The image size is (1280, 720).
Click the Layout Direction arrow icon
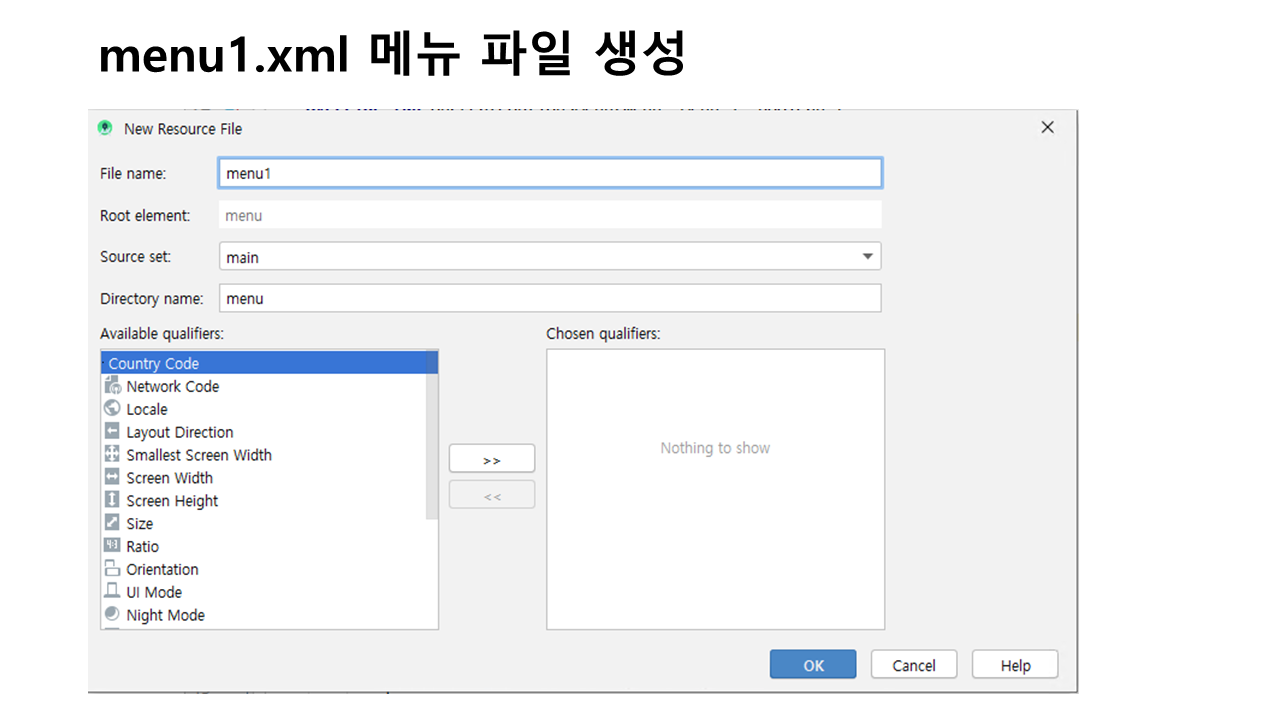112,432
